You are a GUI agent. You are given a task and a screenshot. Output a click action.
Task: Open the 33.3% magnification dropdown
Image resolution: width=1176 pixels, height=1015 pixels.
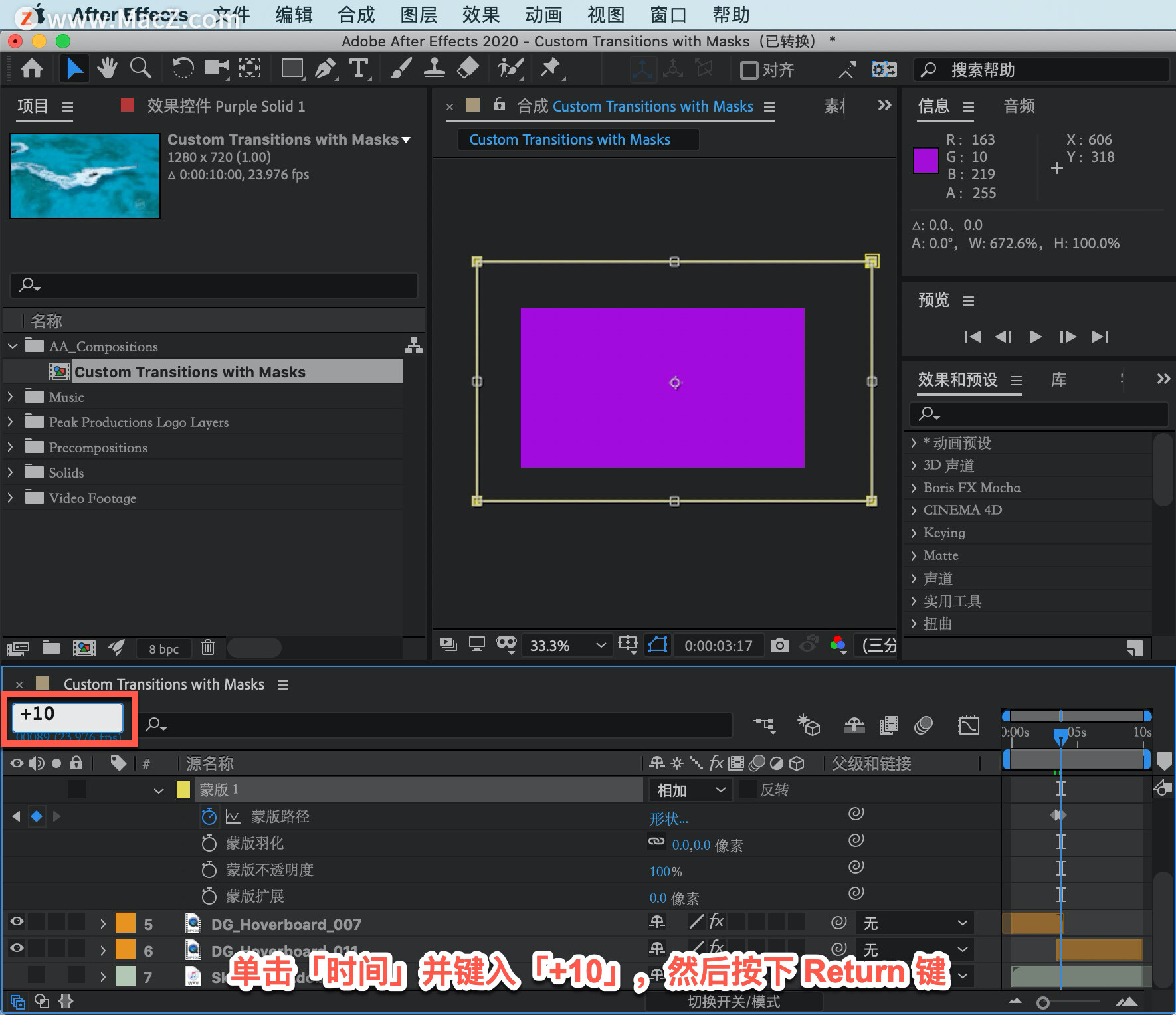coord(567,646)
